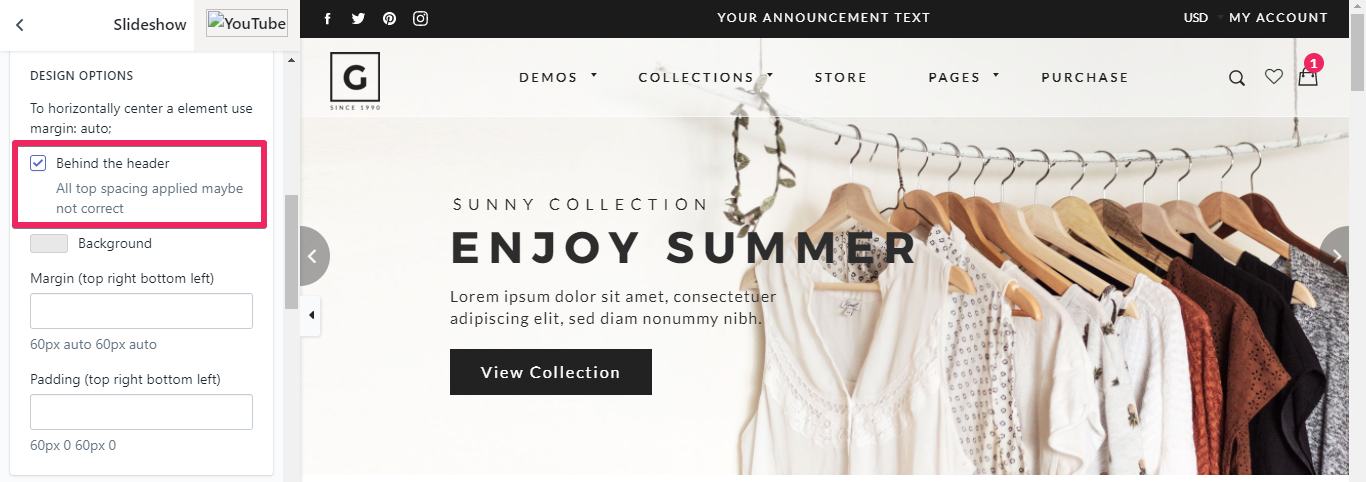Uncheck the Behind the header checkbox
Viewport: 1366px width, 482px height.
click(x=38, y=163)
